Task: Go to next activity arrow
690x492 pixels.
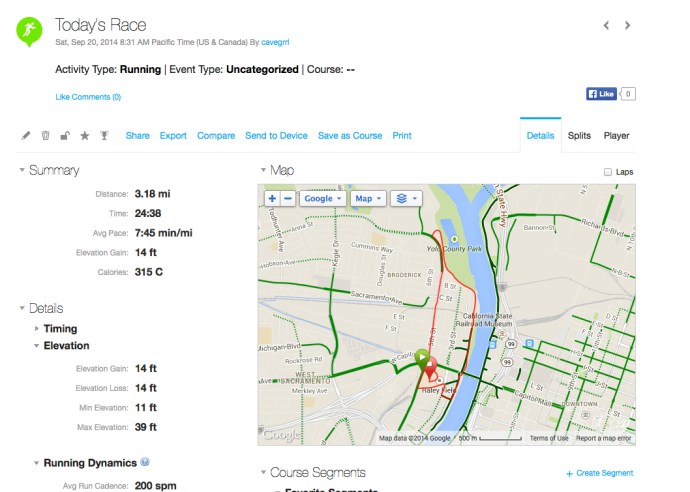Action: click(x=628, y=25)
